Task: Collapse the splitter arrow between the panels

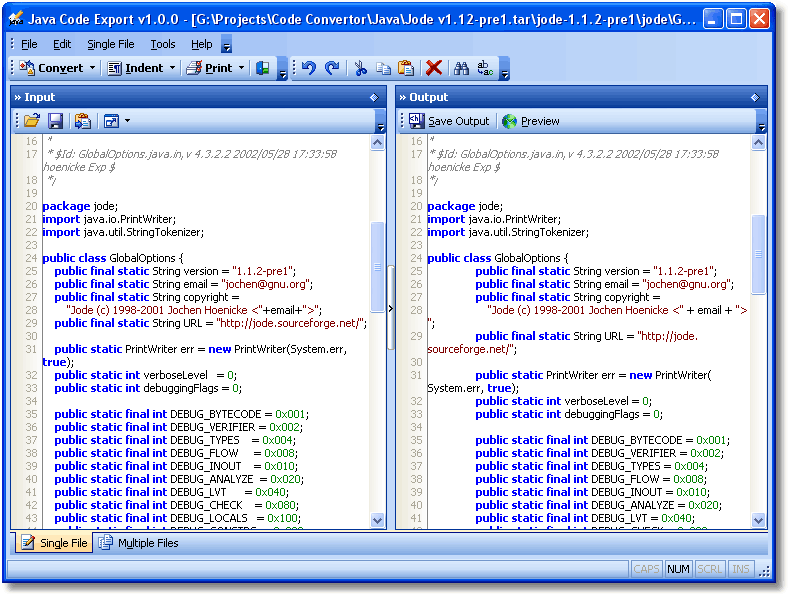Action: (x=391, y=309)
